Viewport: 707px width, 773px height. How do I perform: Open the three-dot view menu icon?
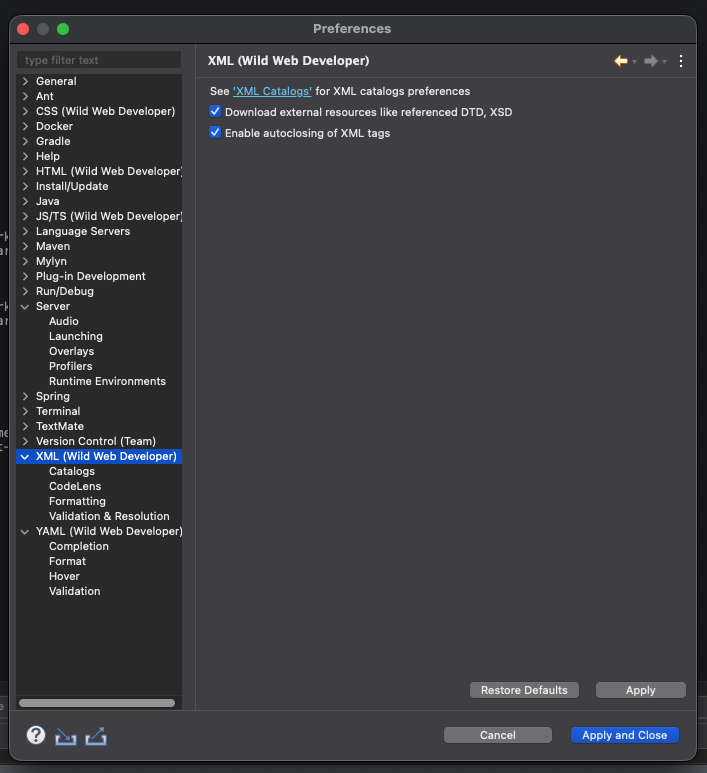coord(681,61)
